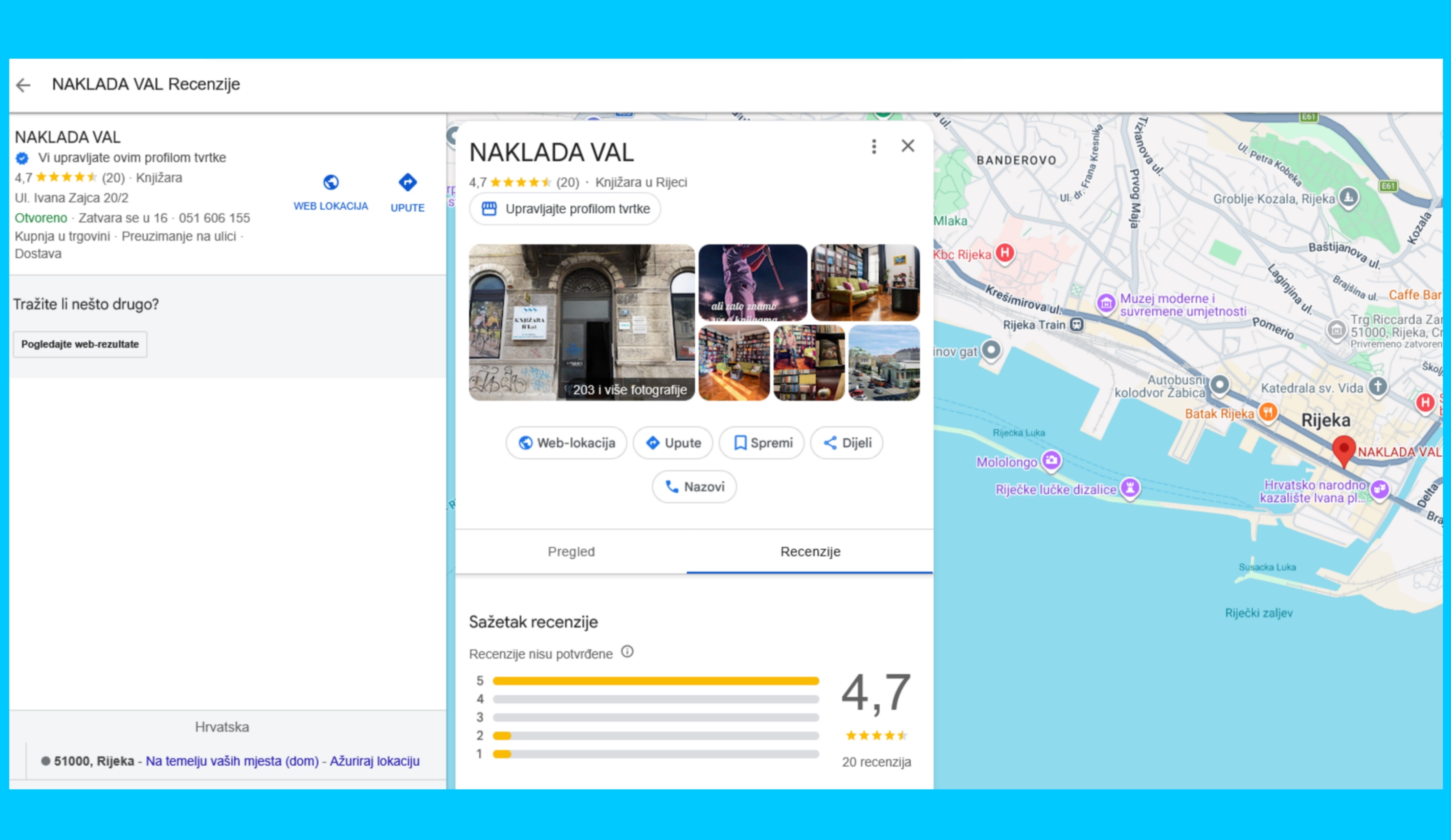This screenshot has width=1451, height=840.
Task: Select the Trg Riccarda Zanelle marker icon
Action: pyautogui.click(x=1336, y=330)
